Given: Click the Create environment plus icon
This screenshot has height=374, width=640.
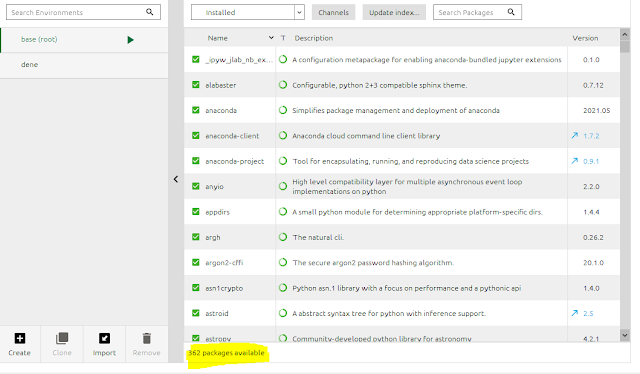Looking at the screenshot, I should pos(20,338).
